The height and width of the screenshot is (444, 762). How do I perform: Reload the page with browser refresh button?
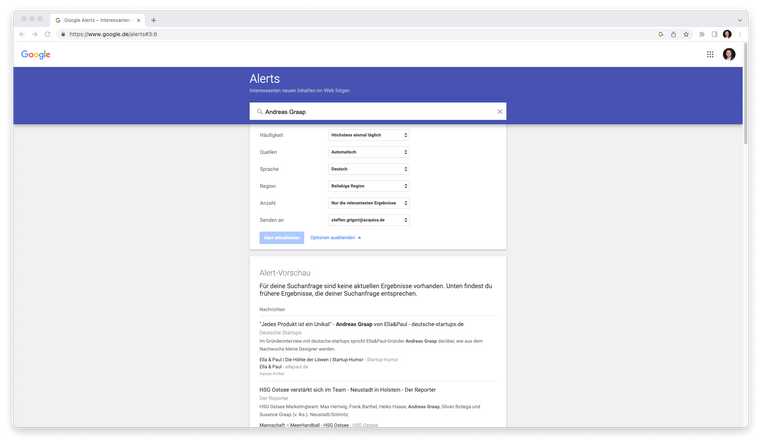pyautogui.click(x=47, y=34)
